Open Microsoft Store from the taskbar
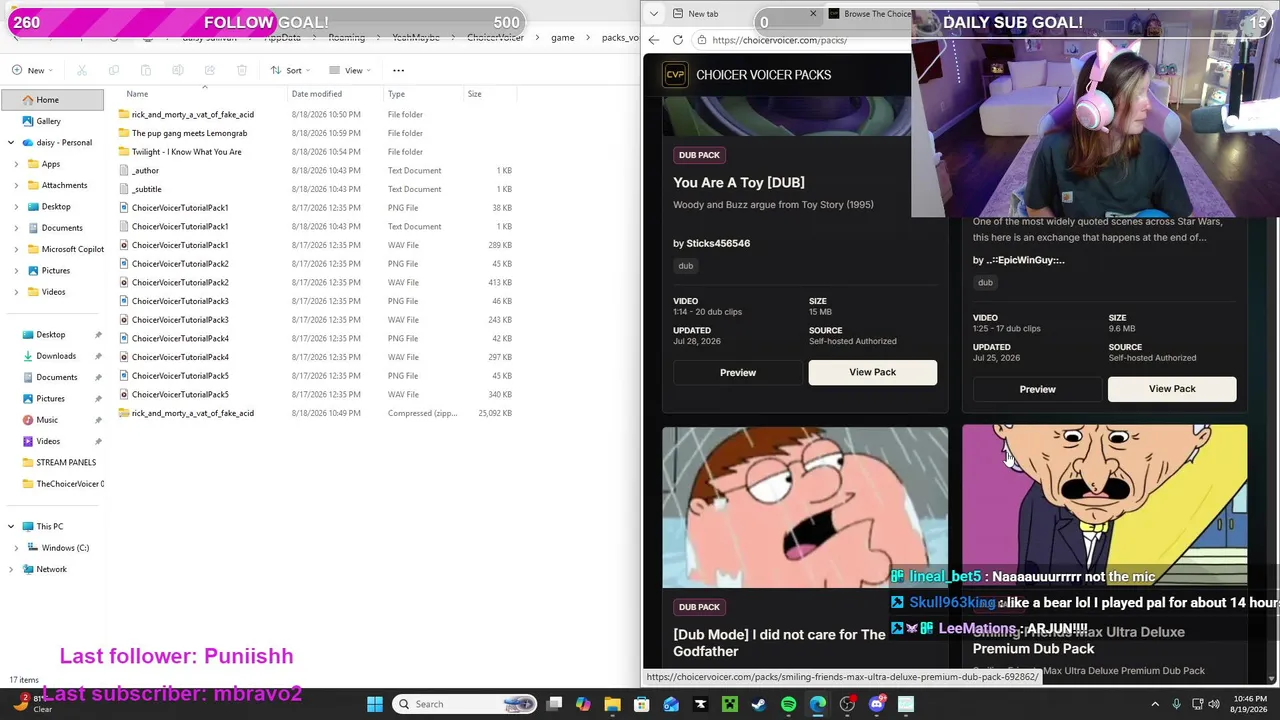Viewport: 1280px width, 720px height. click(642, 704)
